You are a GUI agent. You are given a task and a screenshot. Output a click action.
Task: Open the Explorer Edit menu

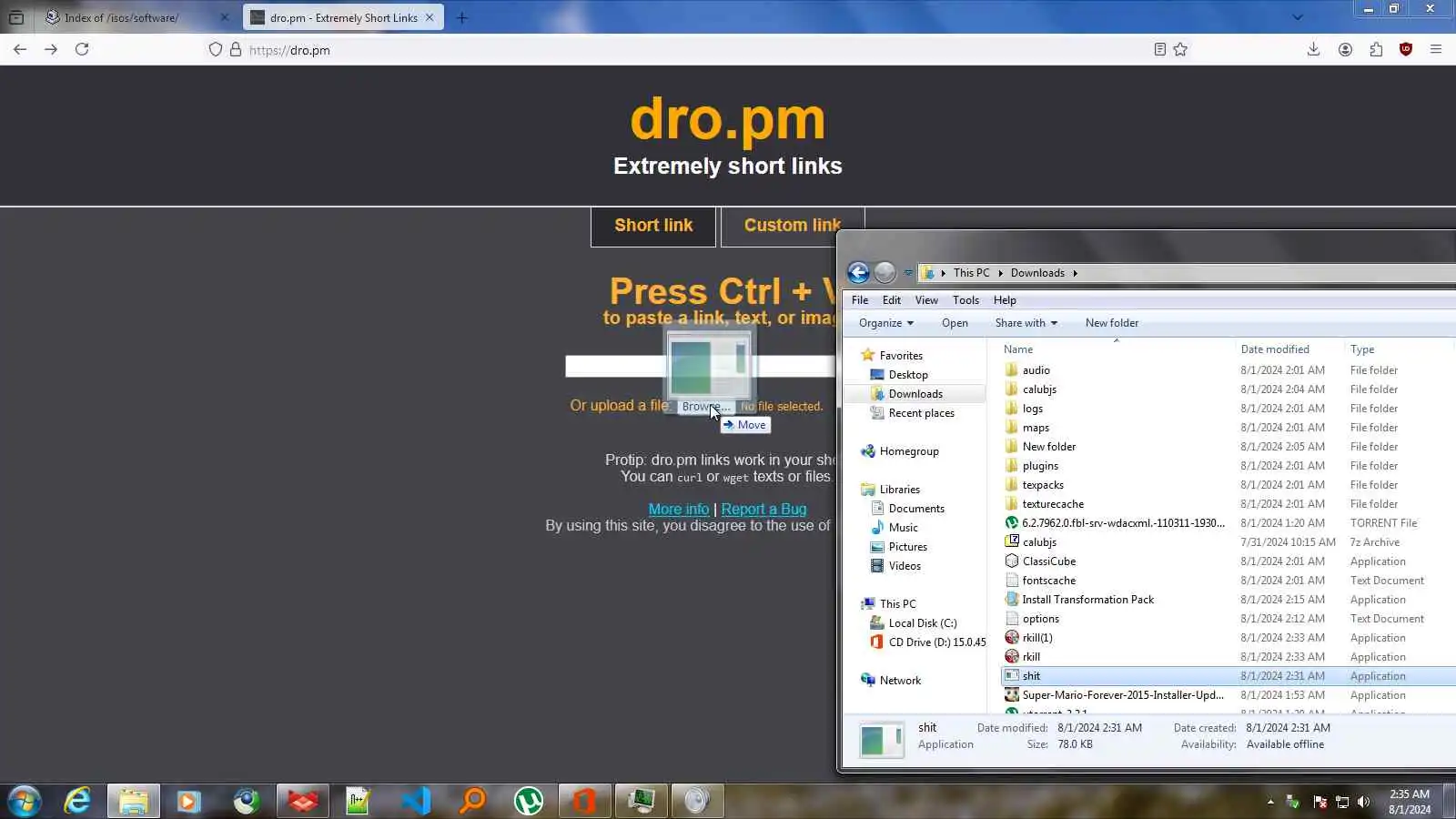tap(892, 300)
